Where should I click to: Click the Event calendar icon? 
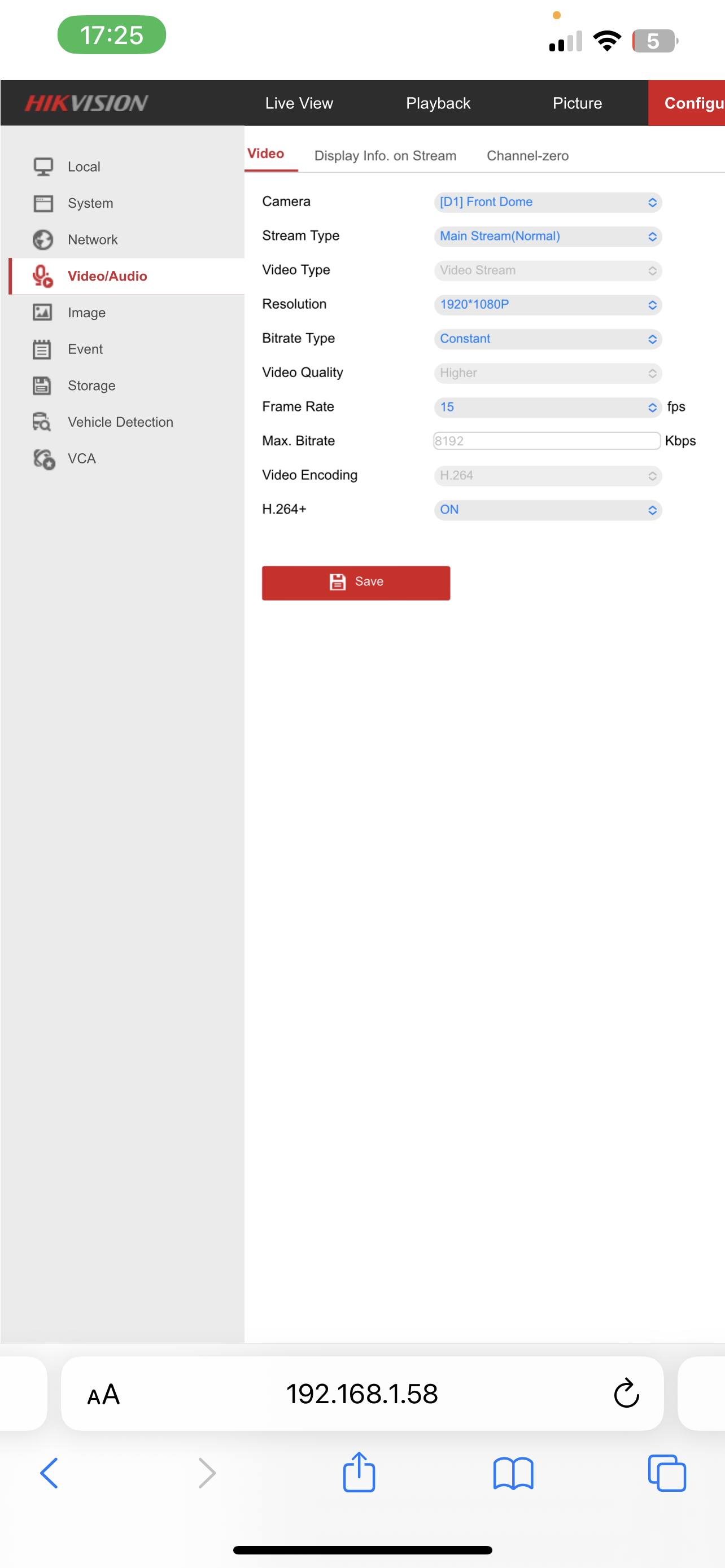pyautogui.click(x=42, y=349)
